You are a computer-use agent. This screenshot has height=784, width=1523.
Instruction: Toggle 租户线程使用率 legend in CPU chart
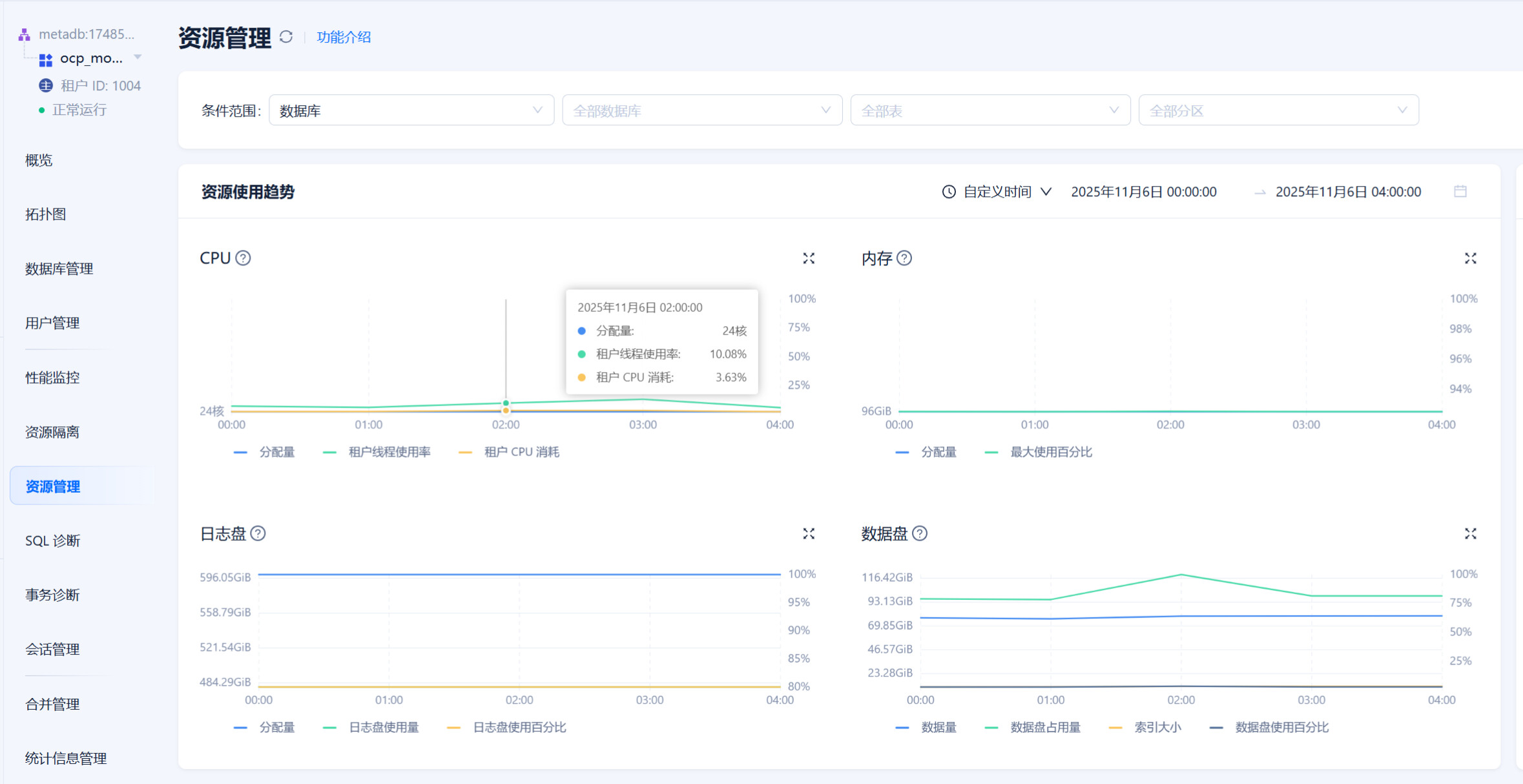(x=389, y=452)
